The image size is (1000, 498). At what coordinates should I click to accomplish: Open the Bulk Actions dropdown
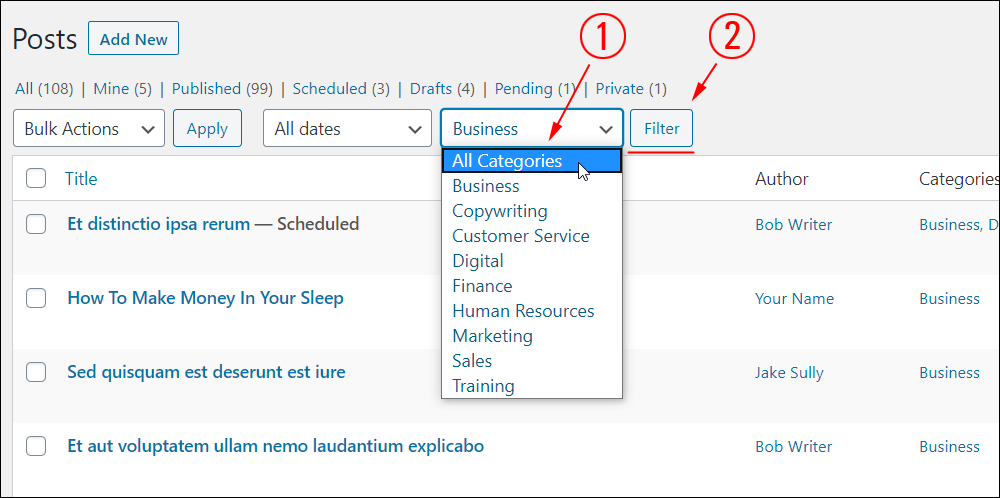(89, 129)
